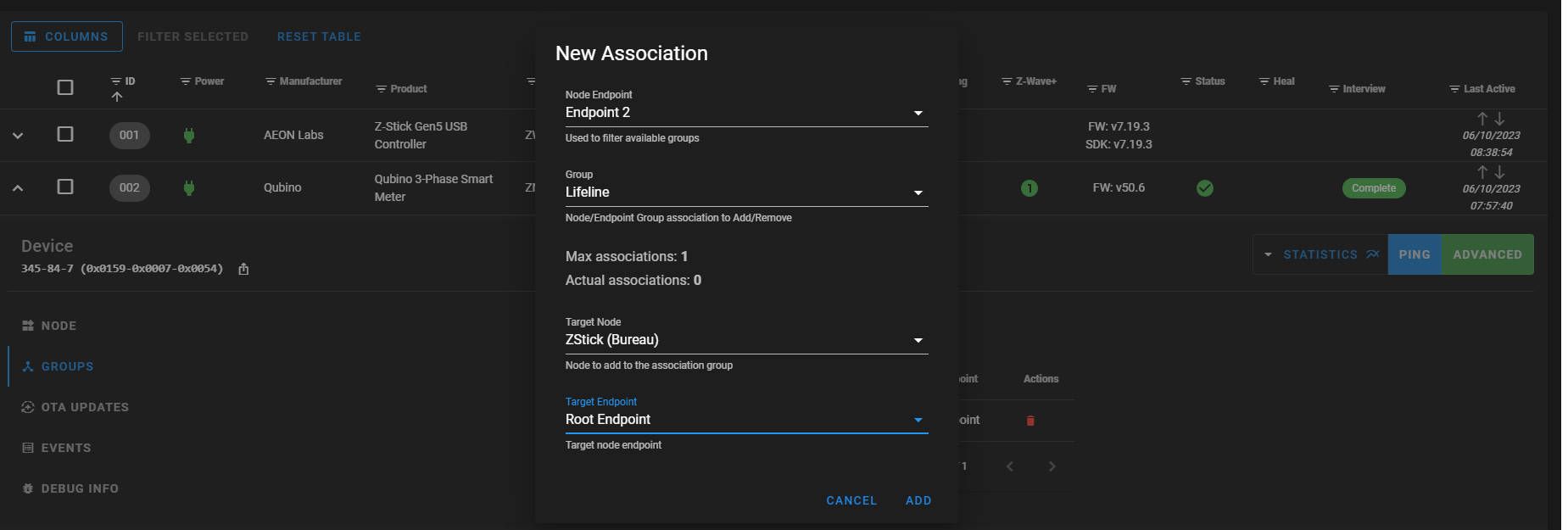Image resolution: width=1568 pixels, height=530 pixels.
Task: Click the green checkmark status icon for Qubino
Action: 1204,188
